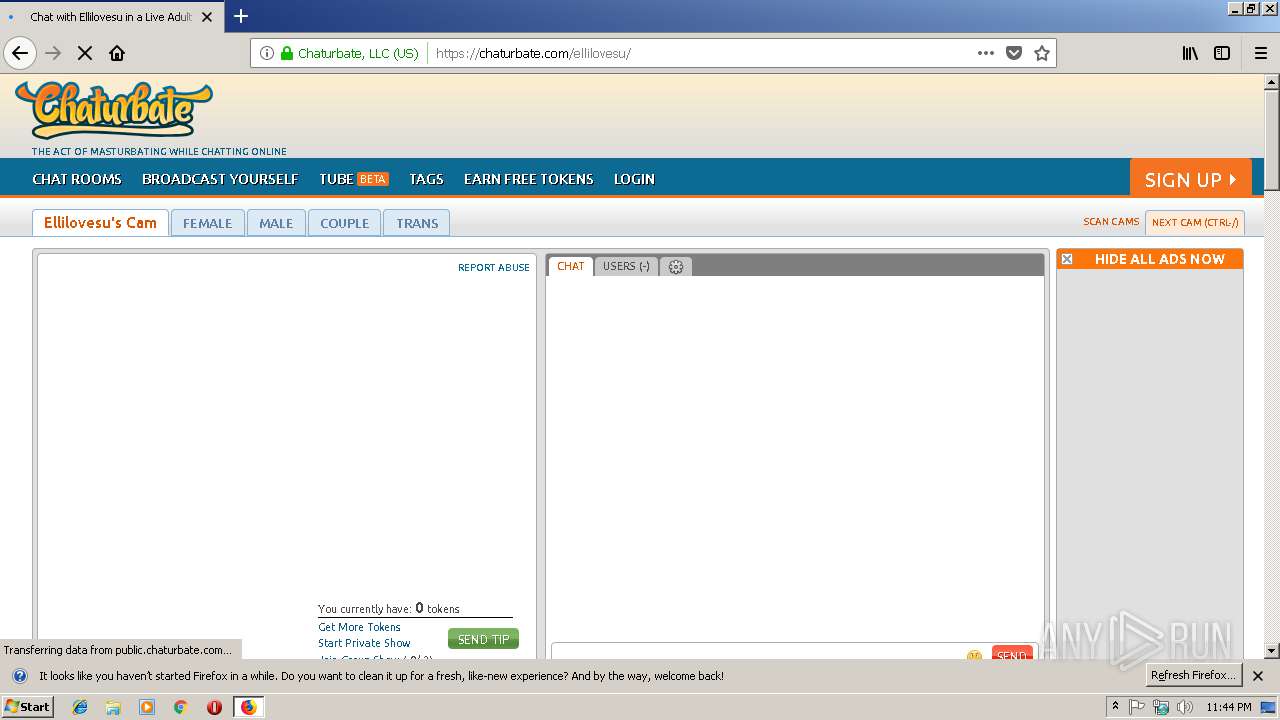The width and height of the screenshot is (1280, 720).
Task: Click the Chaturbate logo
Action: click(114, 110)
